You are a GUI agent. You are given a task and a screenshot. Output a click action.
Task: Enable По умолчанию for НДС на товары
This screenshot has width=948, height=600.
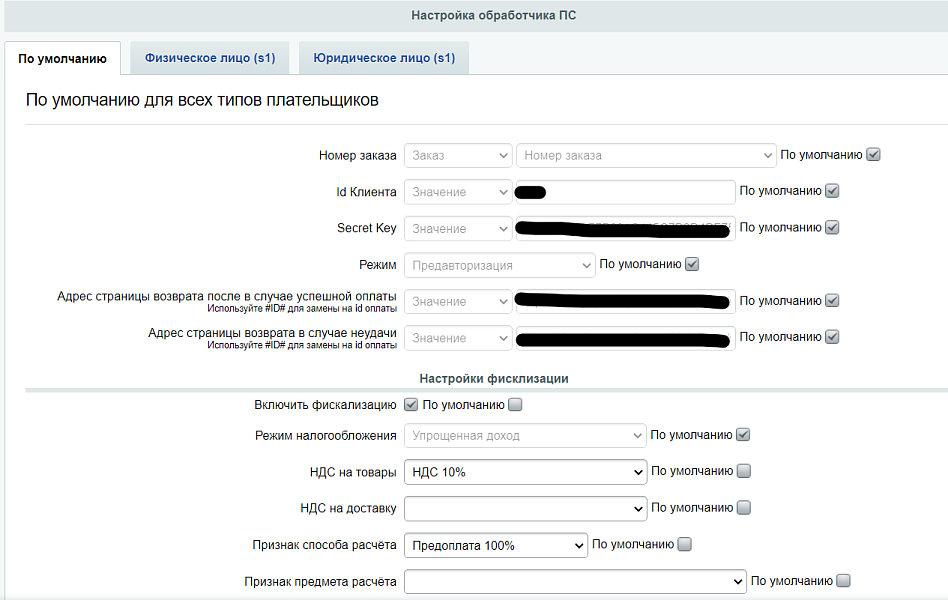743,471
